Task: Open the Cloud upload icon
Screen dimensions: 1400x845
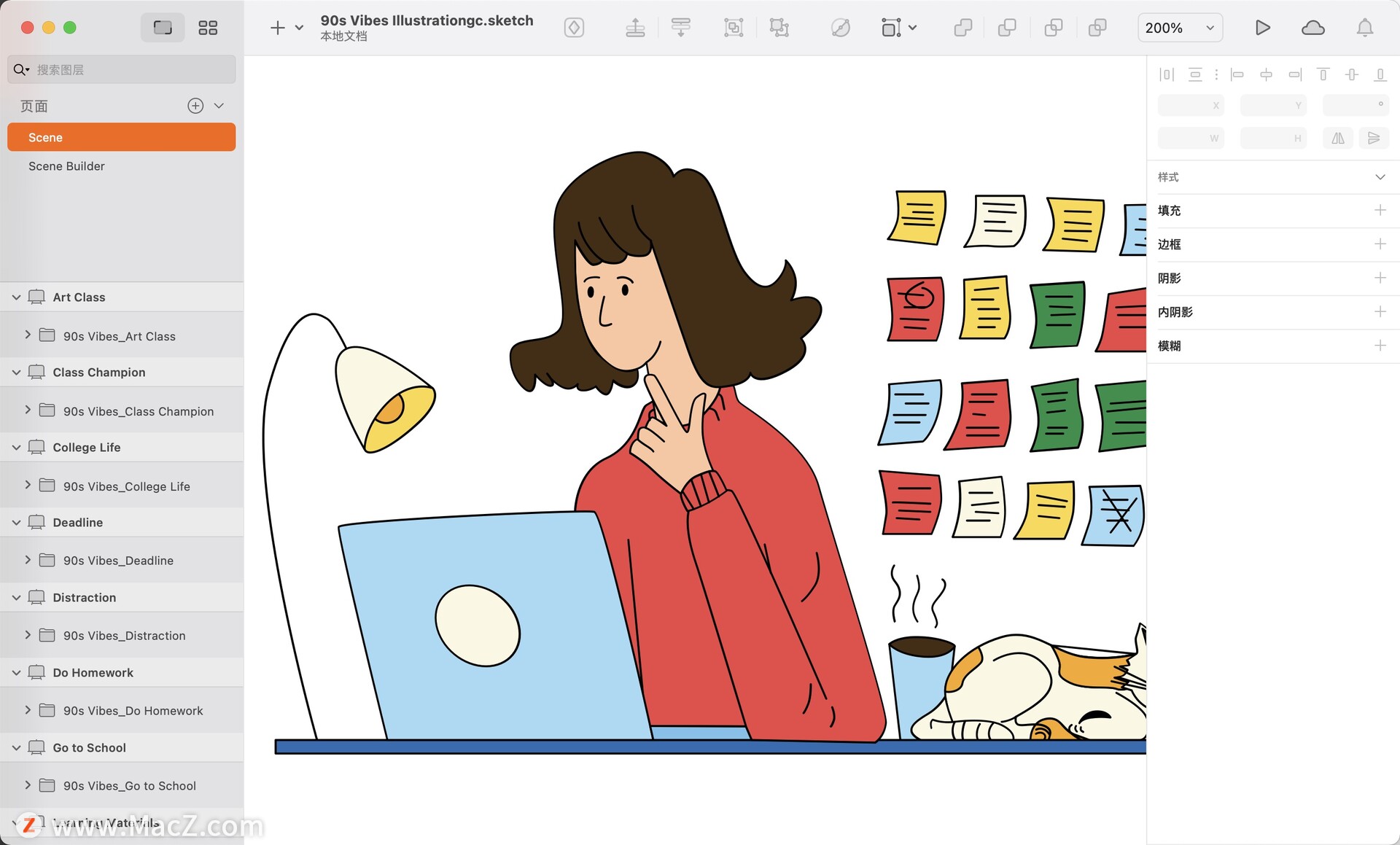Action: pos(1312,28)
